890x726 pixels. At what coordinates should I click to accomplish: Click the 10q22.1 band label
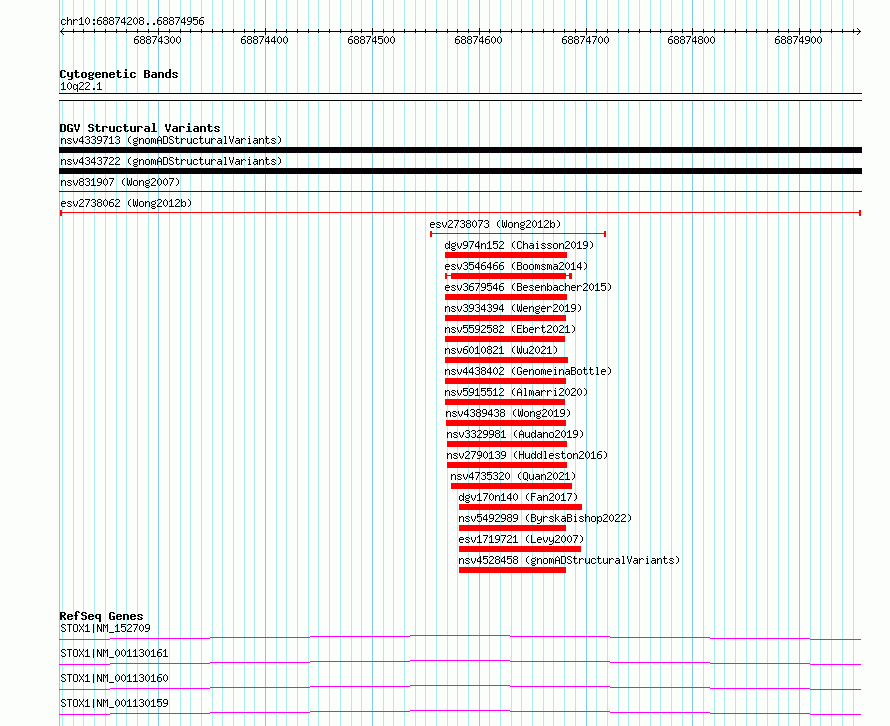81,86
